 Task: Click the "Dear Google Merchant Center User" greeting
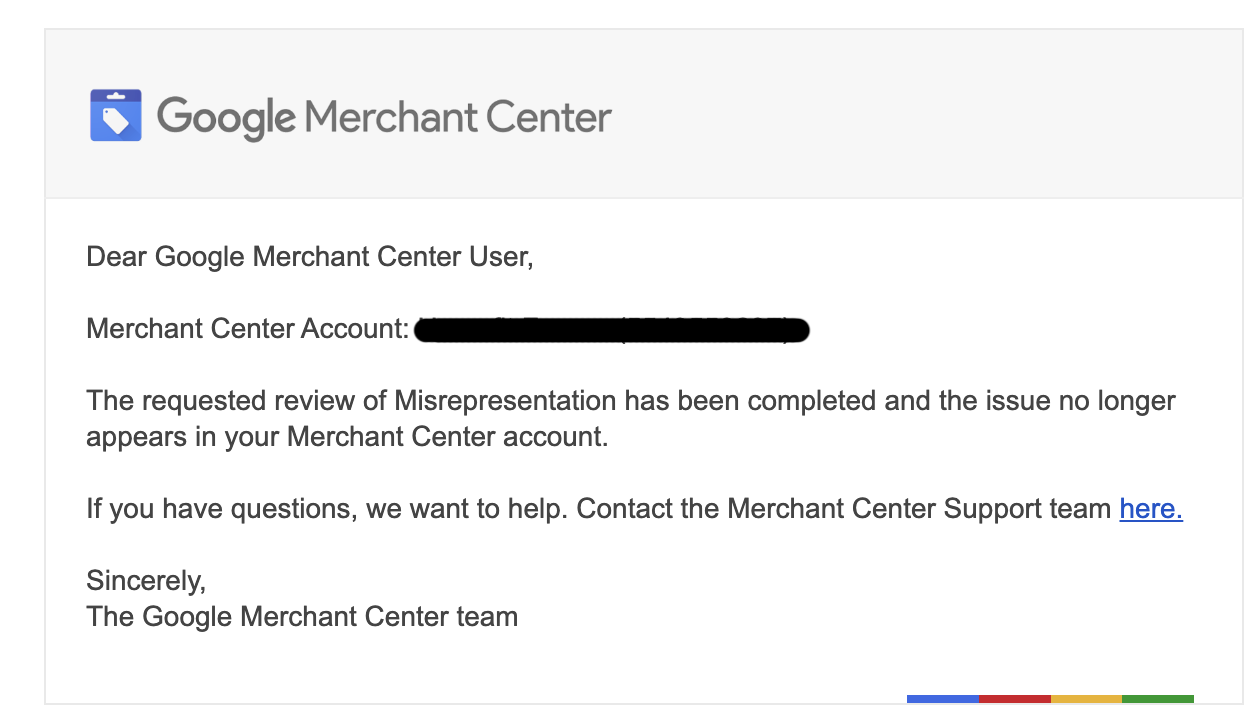point(310,257)
